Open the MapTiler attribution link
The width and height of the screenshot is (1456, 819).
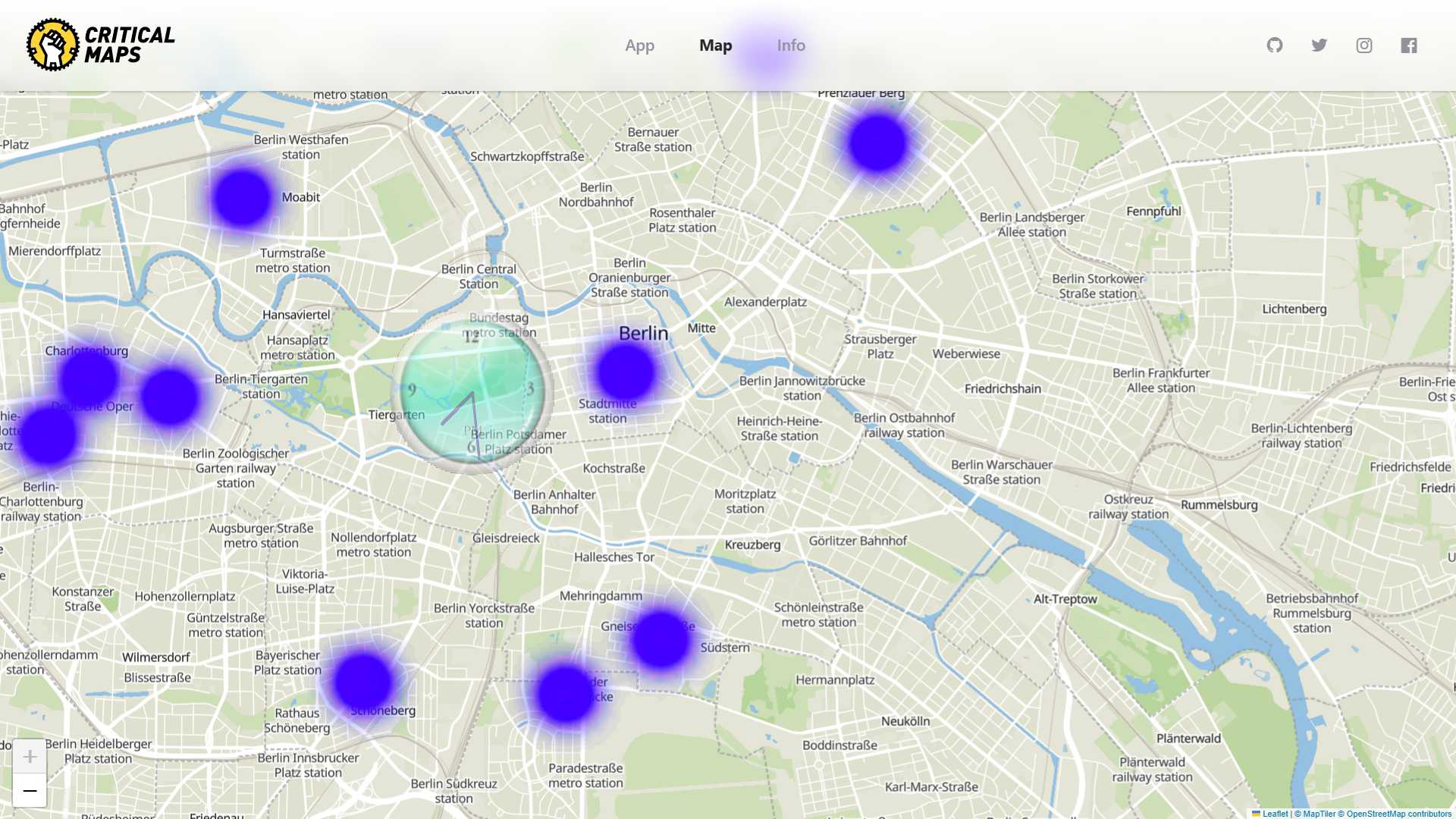1319,814
